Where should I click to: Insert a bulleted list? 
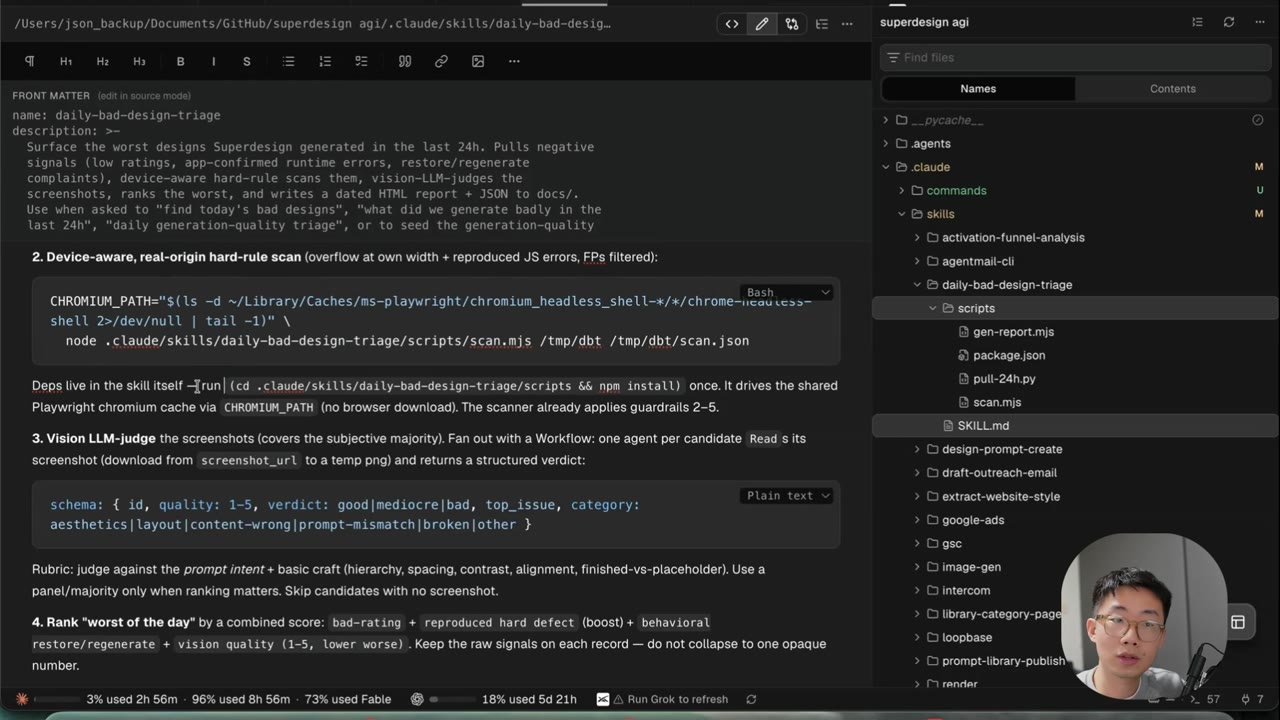pos(288,61)
